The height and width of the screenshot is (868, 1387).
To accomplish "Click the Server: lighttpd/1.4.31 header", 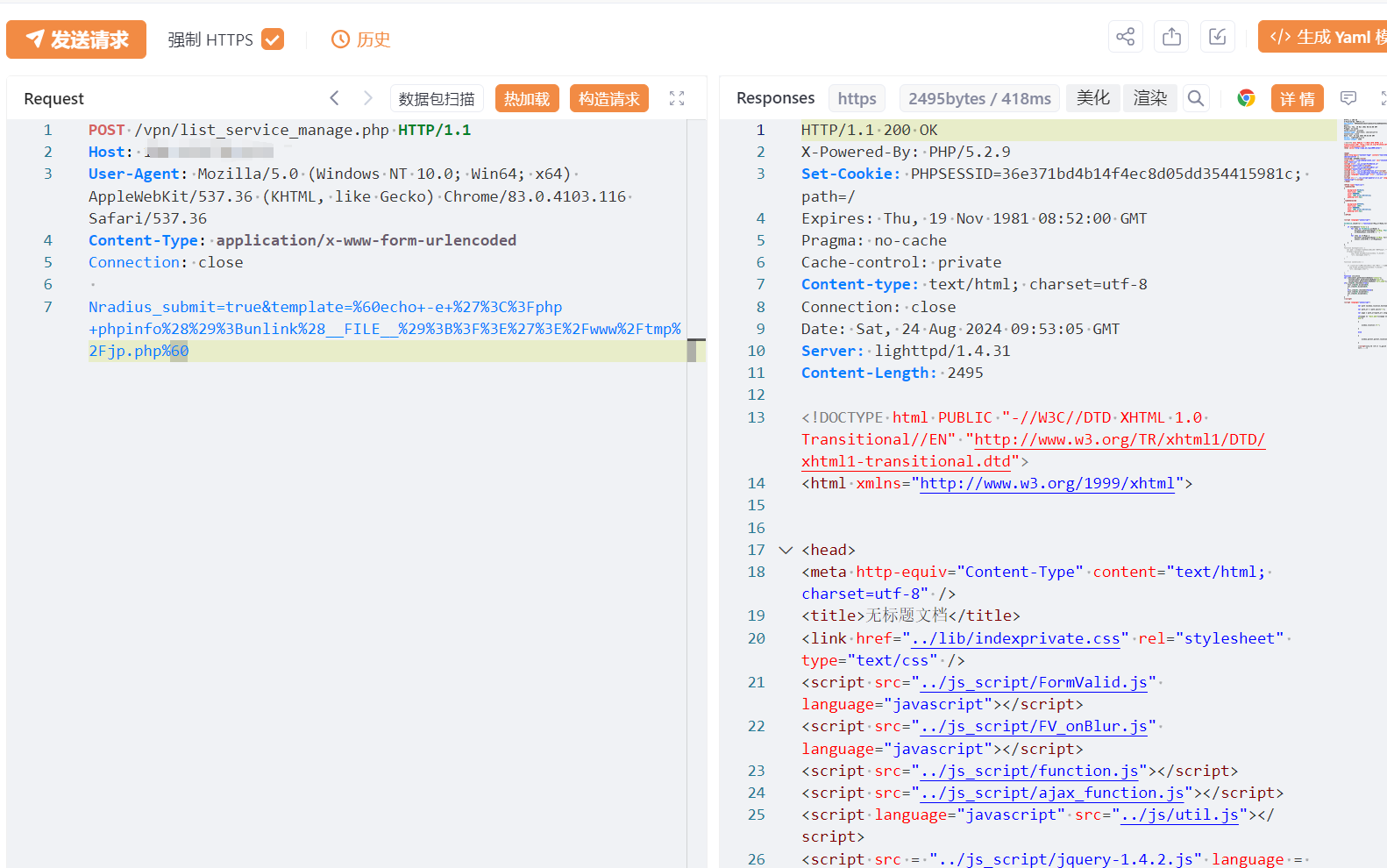I will tap(906, 351).
